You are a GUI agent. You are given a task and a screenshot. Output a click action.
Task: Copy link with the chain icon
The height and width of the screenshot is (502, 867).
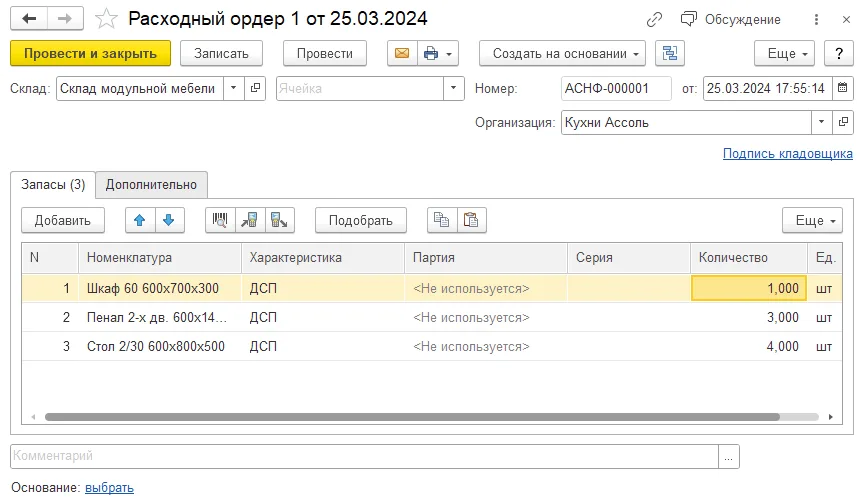tap(654, 20)
